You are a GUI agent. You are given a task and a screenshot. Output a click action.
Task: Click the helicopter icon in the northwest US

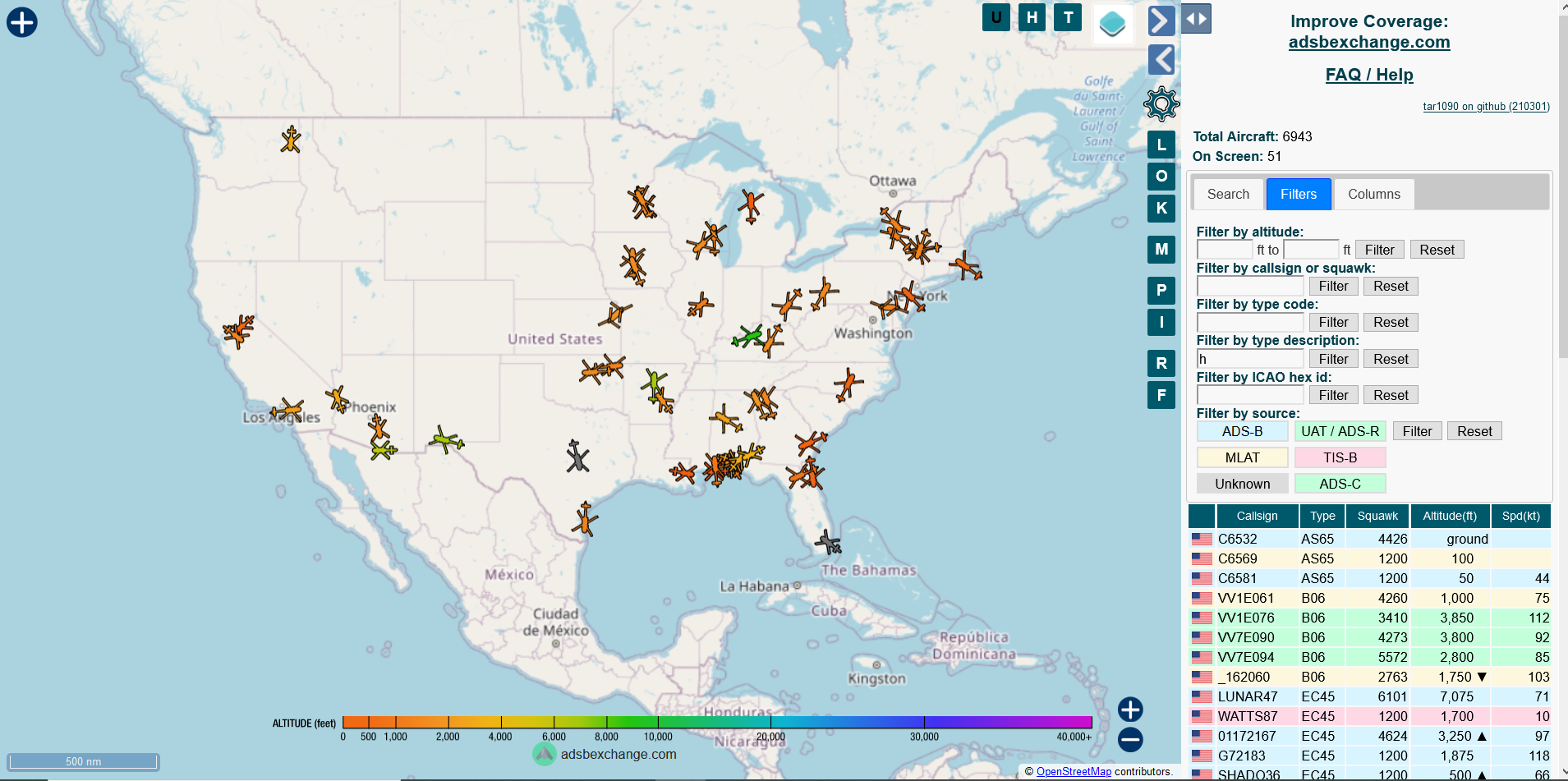click(x=291, y=140)
